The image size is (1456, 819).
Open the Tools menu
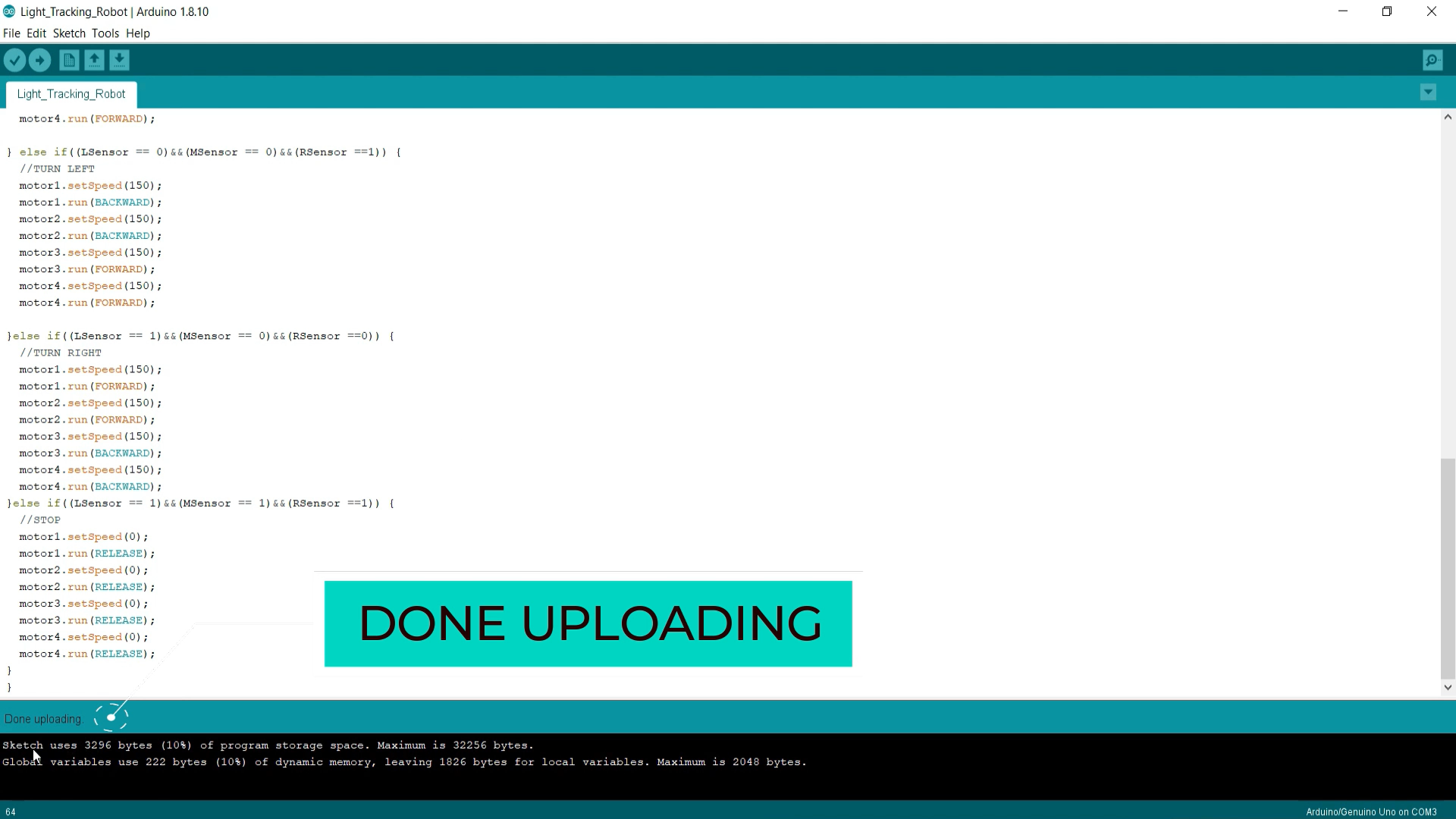pos(105,33)
